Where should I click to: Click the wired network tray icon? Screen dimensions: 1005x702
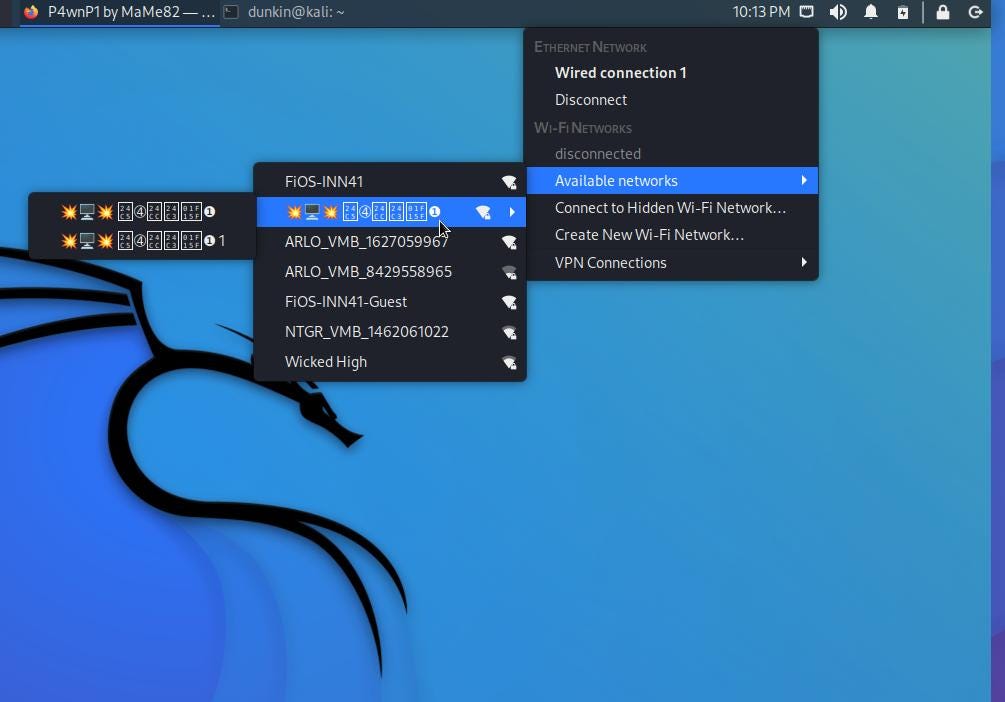(x=806, y=12)
